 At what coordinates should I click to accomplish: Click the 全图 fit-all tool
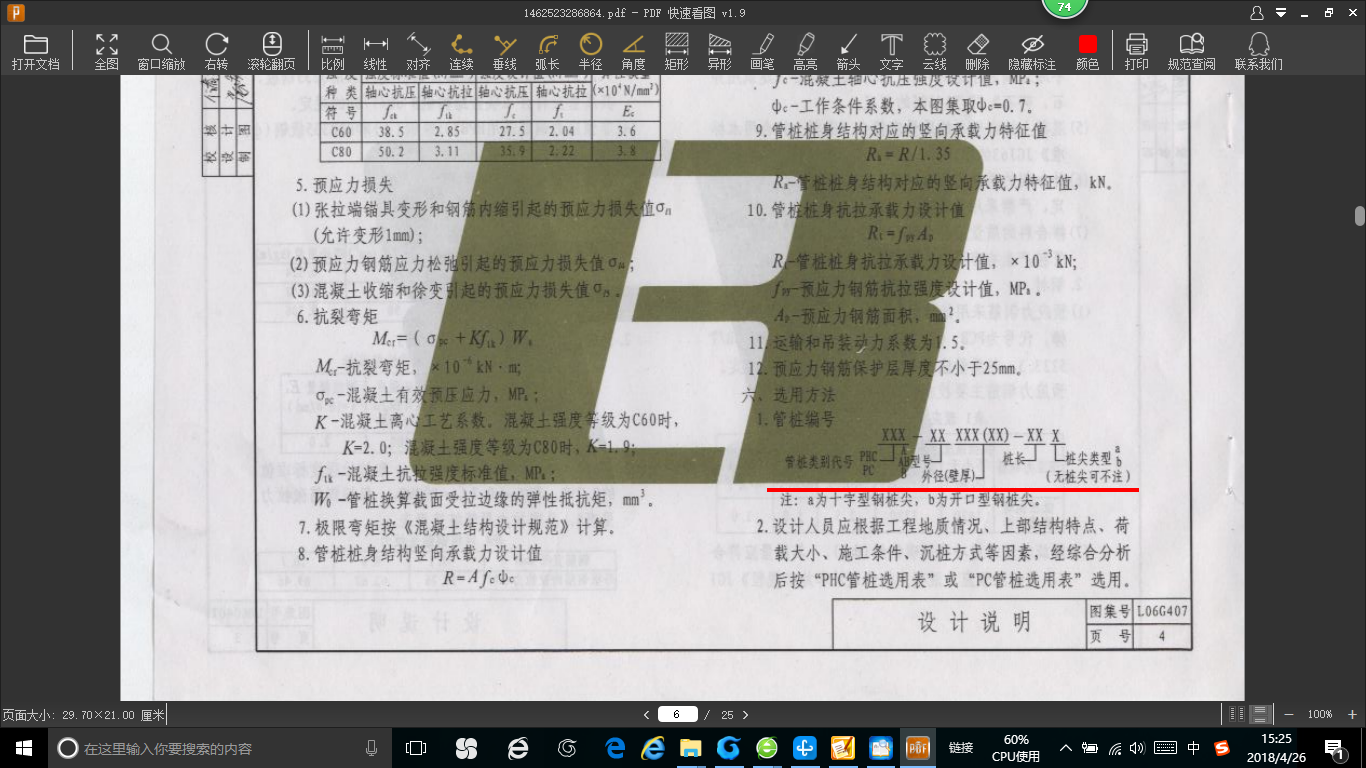click(x=106, y=51)
